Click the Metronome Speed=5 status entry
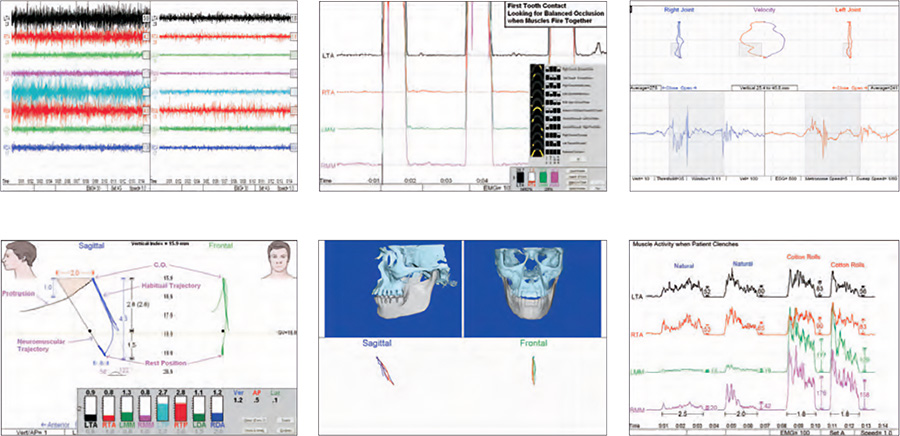 826,179
